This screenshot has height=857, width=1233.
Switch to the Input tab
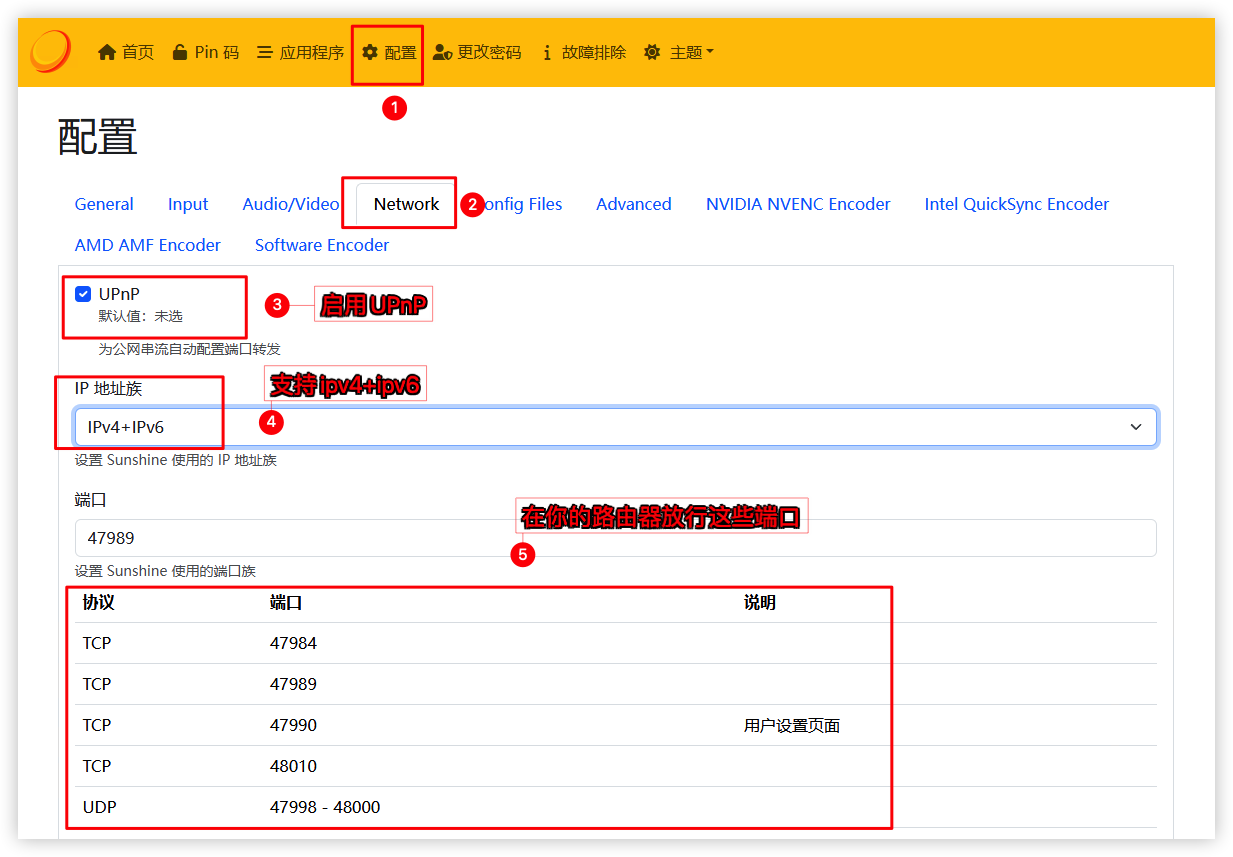point(188,204)
